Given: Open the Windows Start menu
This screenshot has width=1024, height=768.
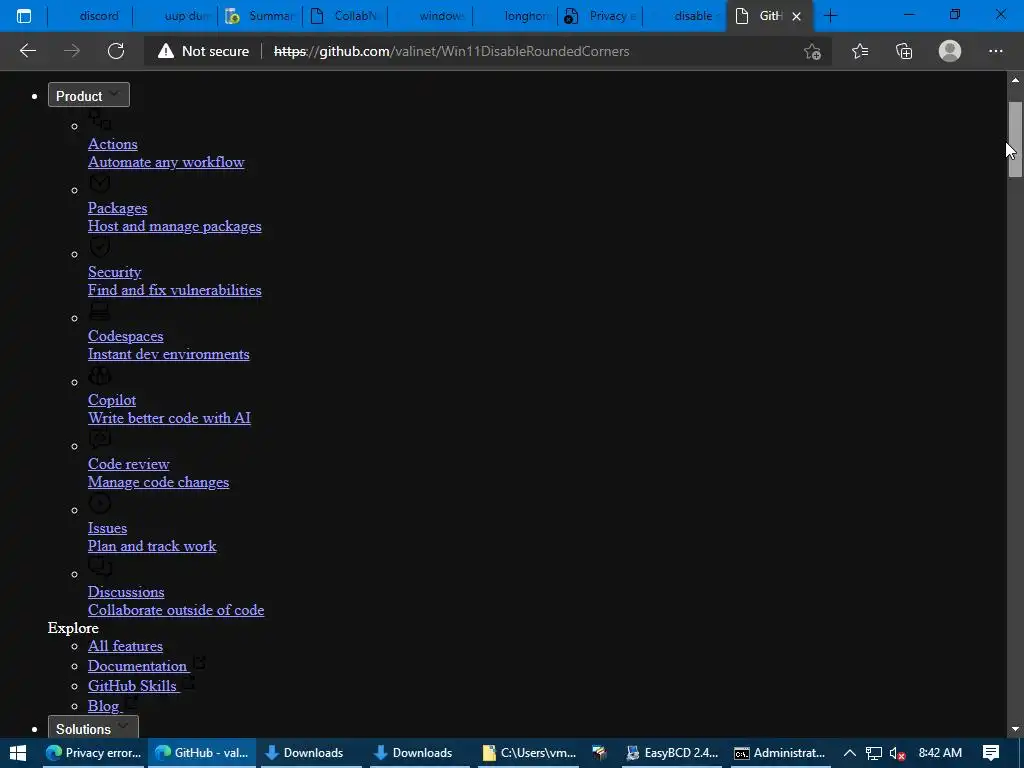Looking at the screenshot, I should click(18, 753).
